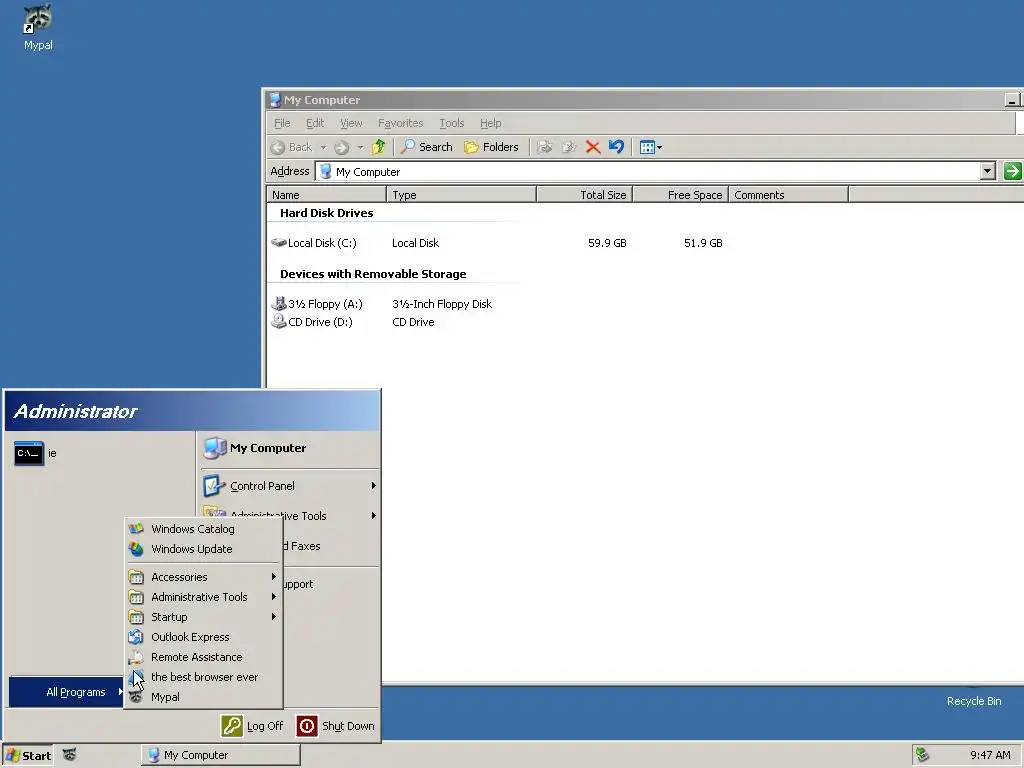Open the Mypal desktop shortcut icon
1024x768 pixels.
(38, 27)
